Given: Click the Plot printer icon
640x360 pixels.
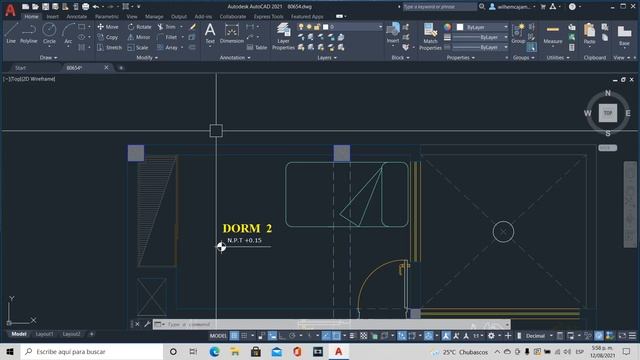Looking at the screenshot, I should point(85,7).
